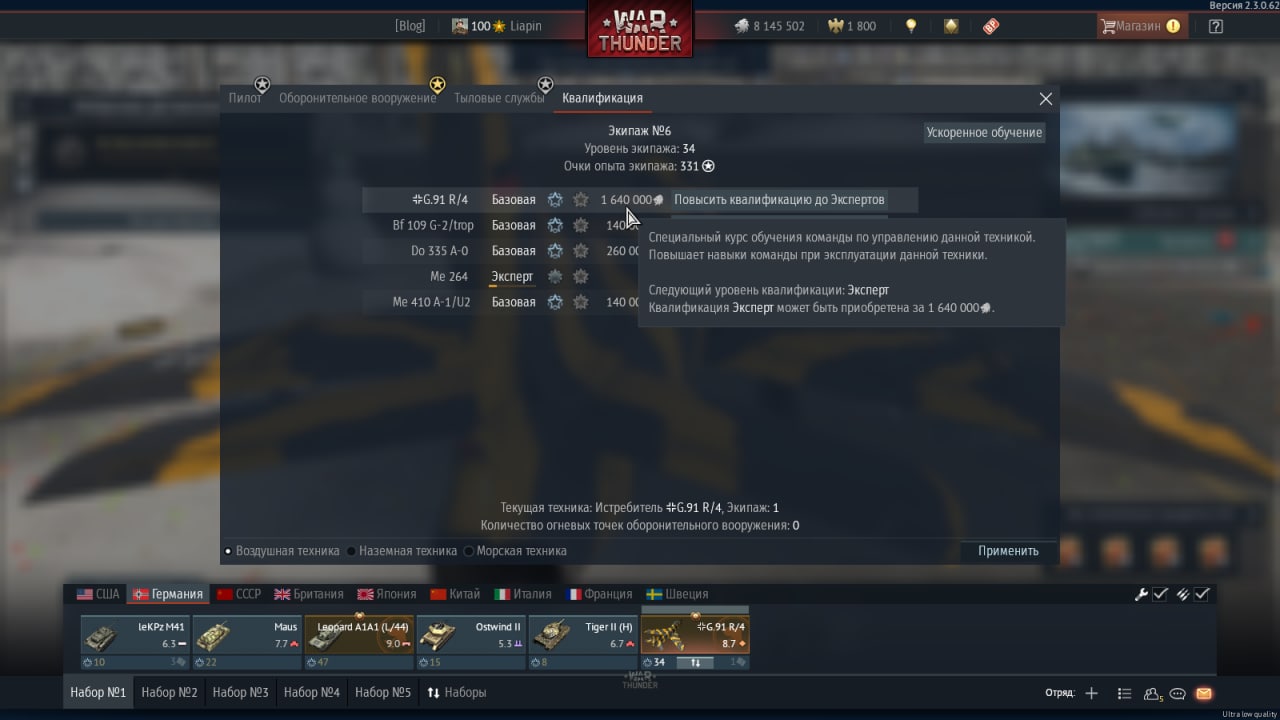
Task: Click Повысить квалификацию до Экспертов button
Action: pyautogui.click(x=779, y=199)
